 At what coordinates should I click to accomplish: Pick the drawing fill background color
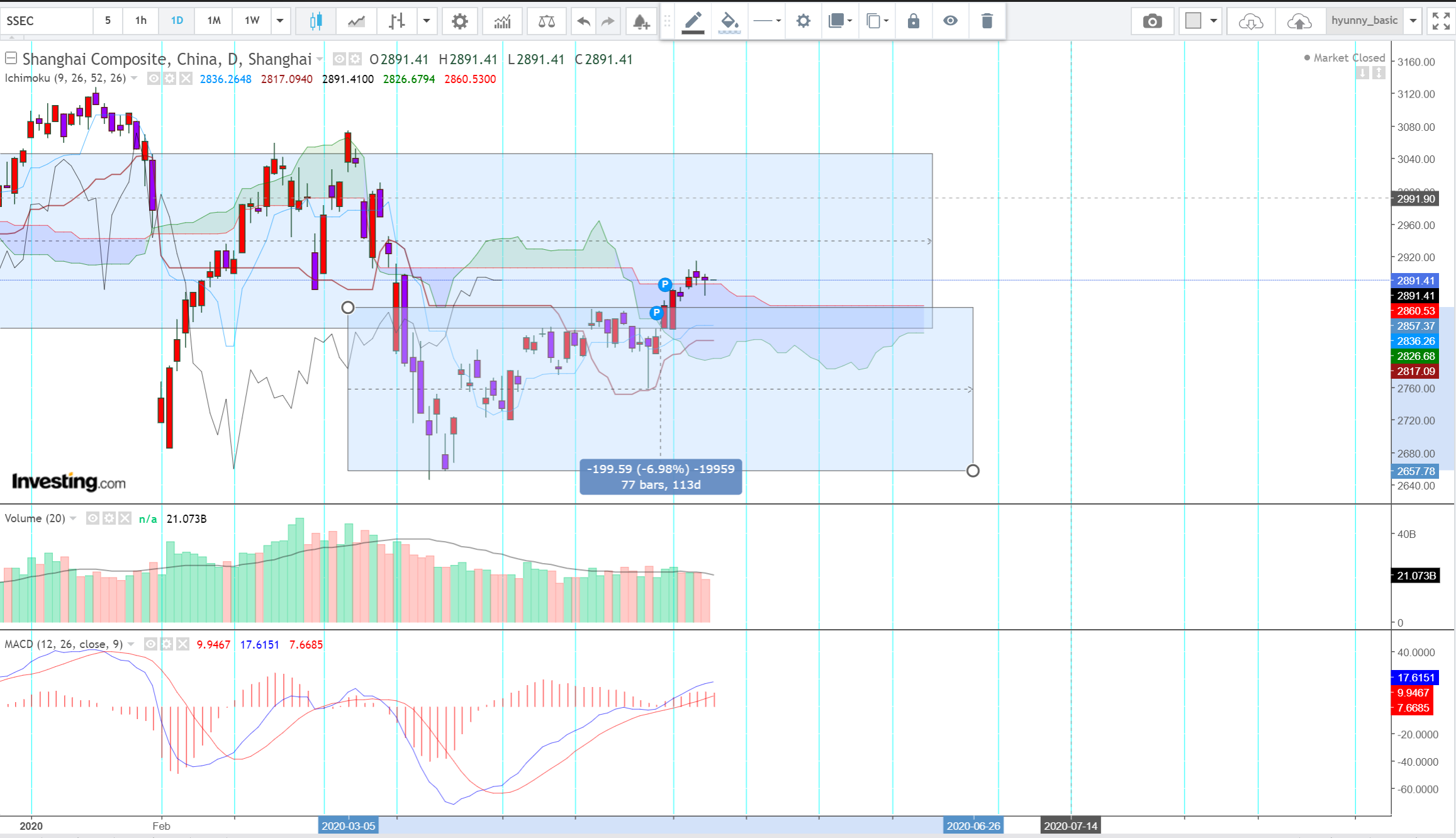[729, 21]
